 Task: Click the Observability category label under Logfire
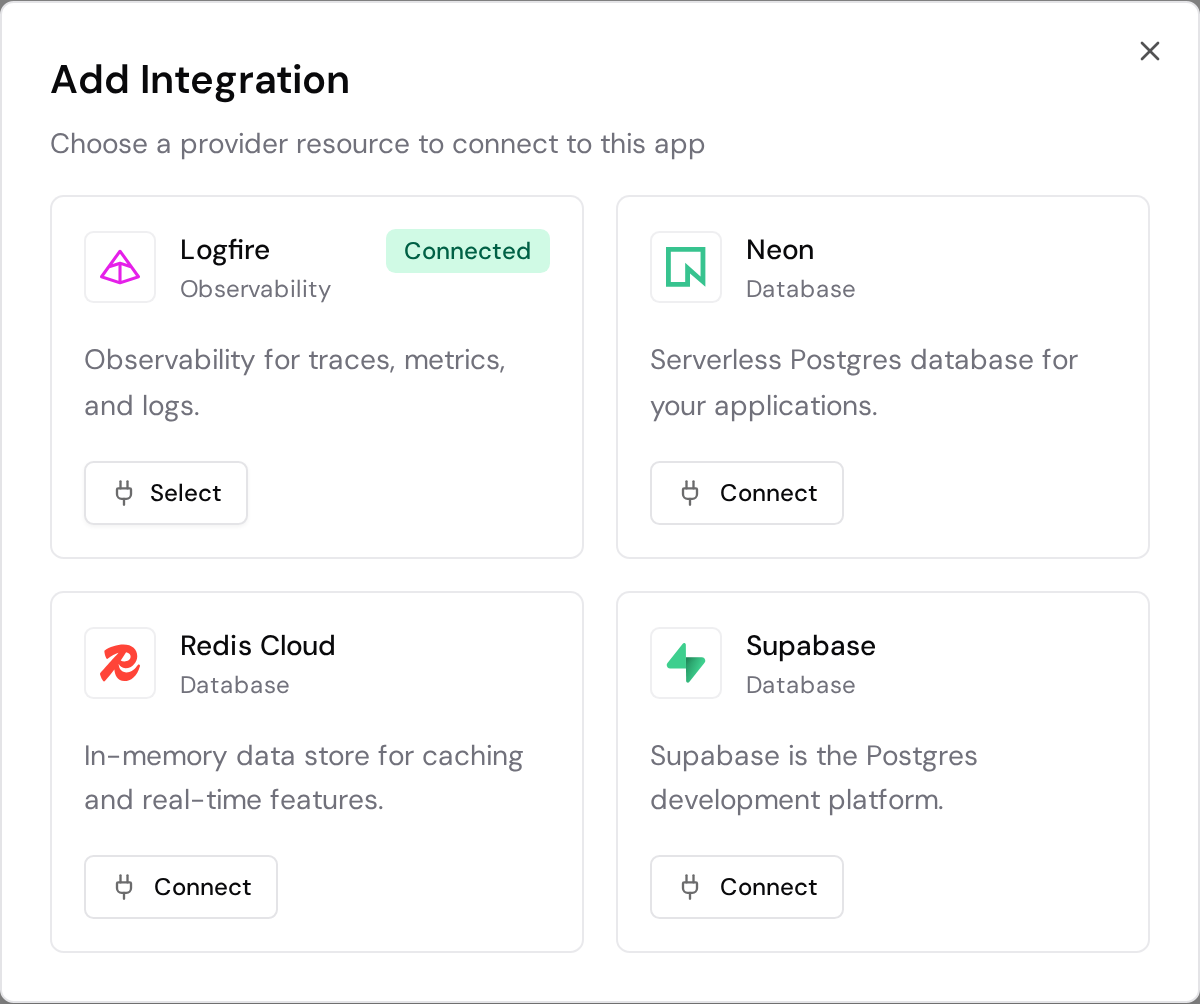(x=255, y=289)
